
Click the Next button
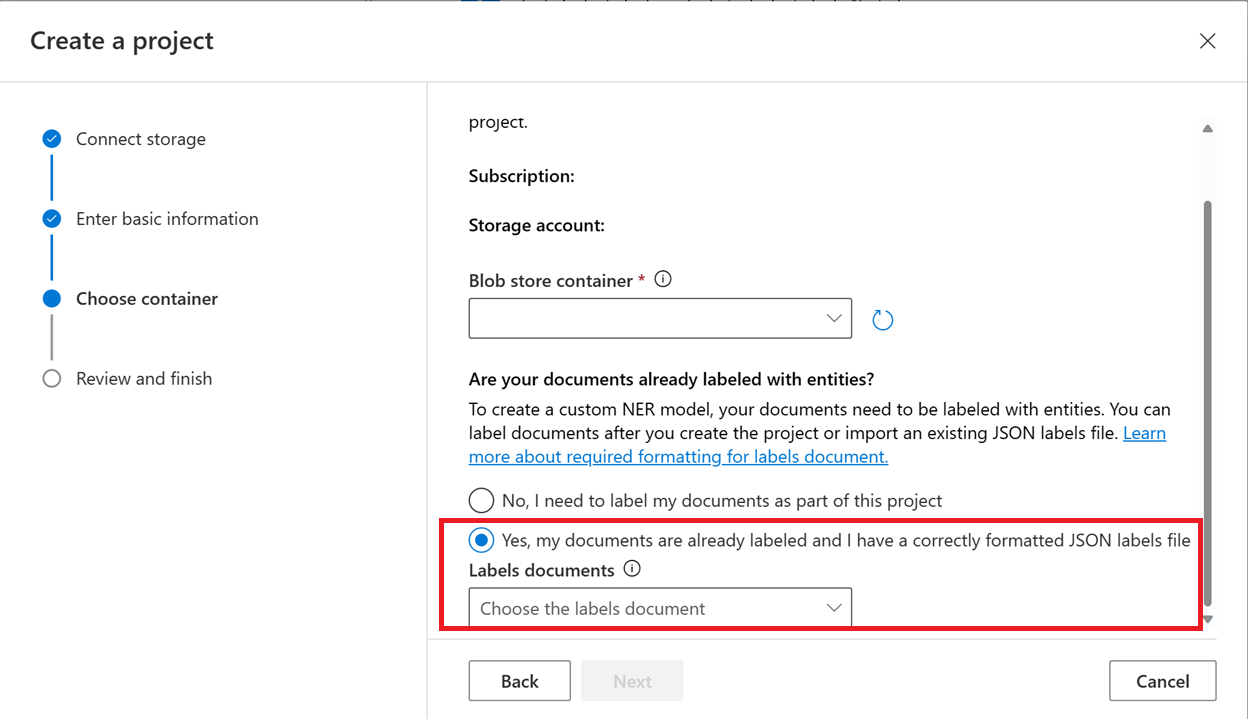[x=632, y=681]
